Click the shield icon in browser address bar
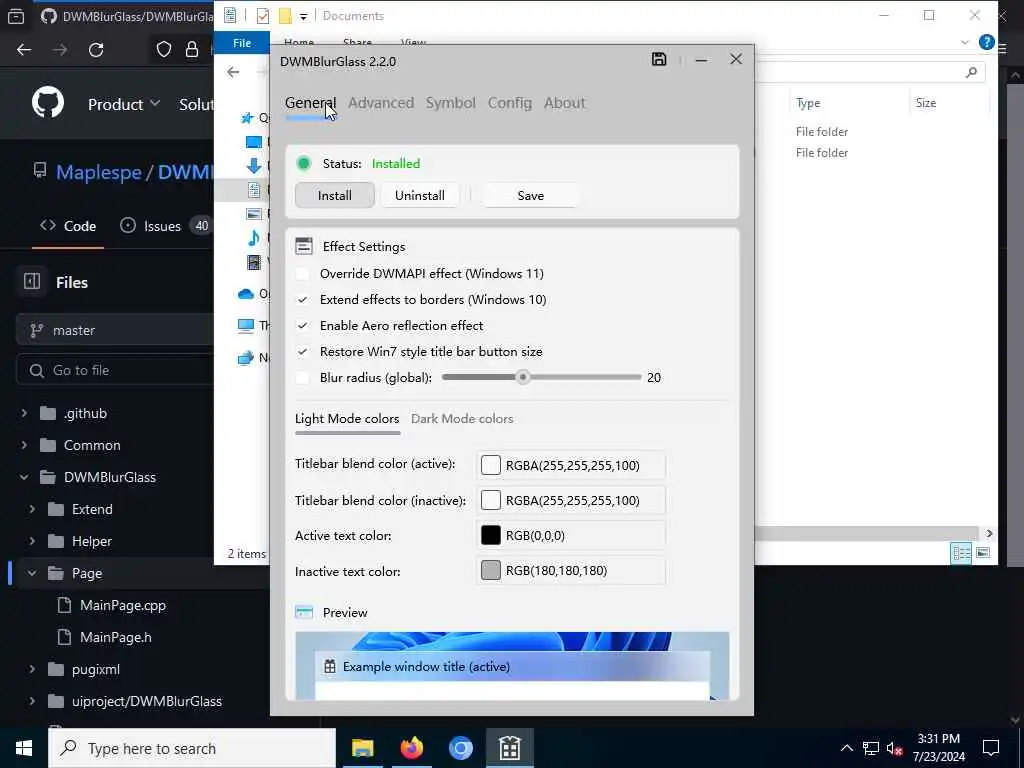This screenshot has height=768, width=1024. point(164,50)
